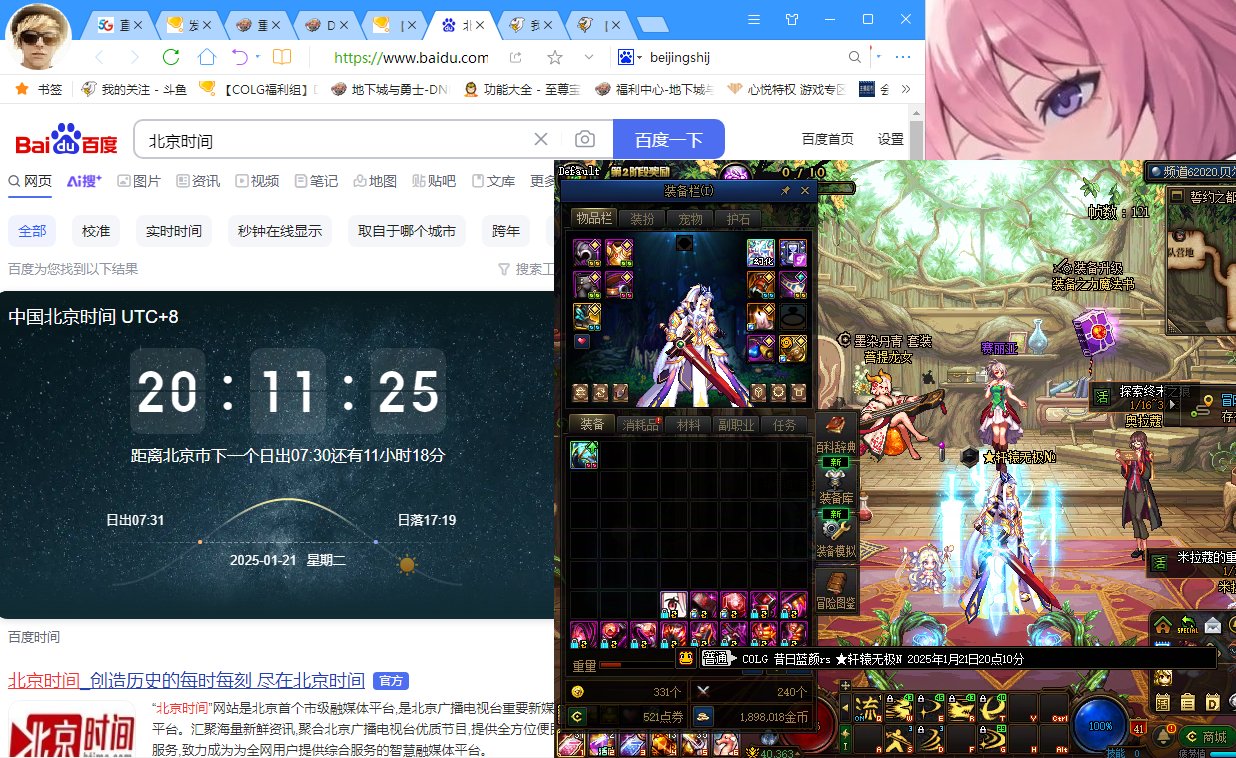Clear the Baidu search box text
Viewport: 1236px width, 758px height.
(x=541, y=139)
